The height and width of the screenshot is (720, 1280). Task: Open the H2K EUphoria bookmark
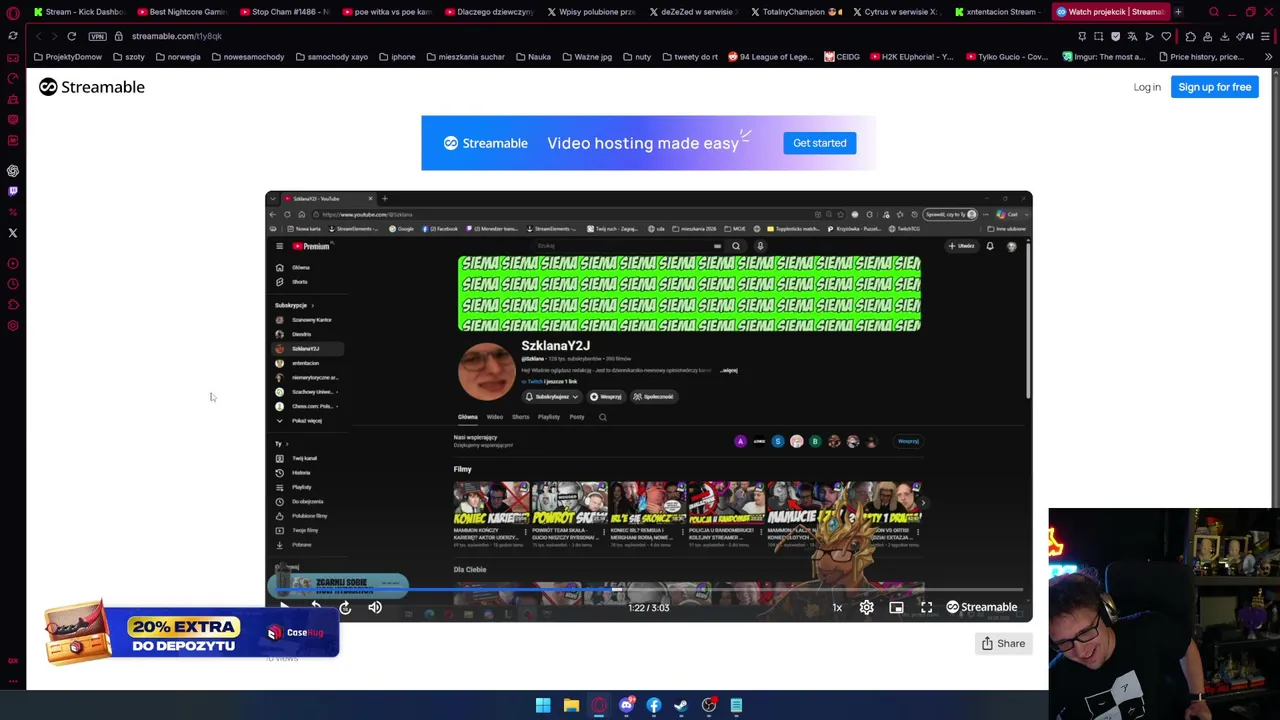[x=911, y=57]
